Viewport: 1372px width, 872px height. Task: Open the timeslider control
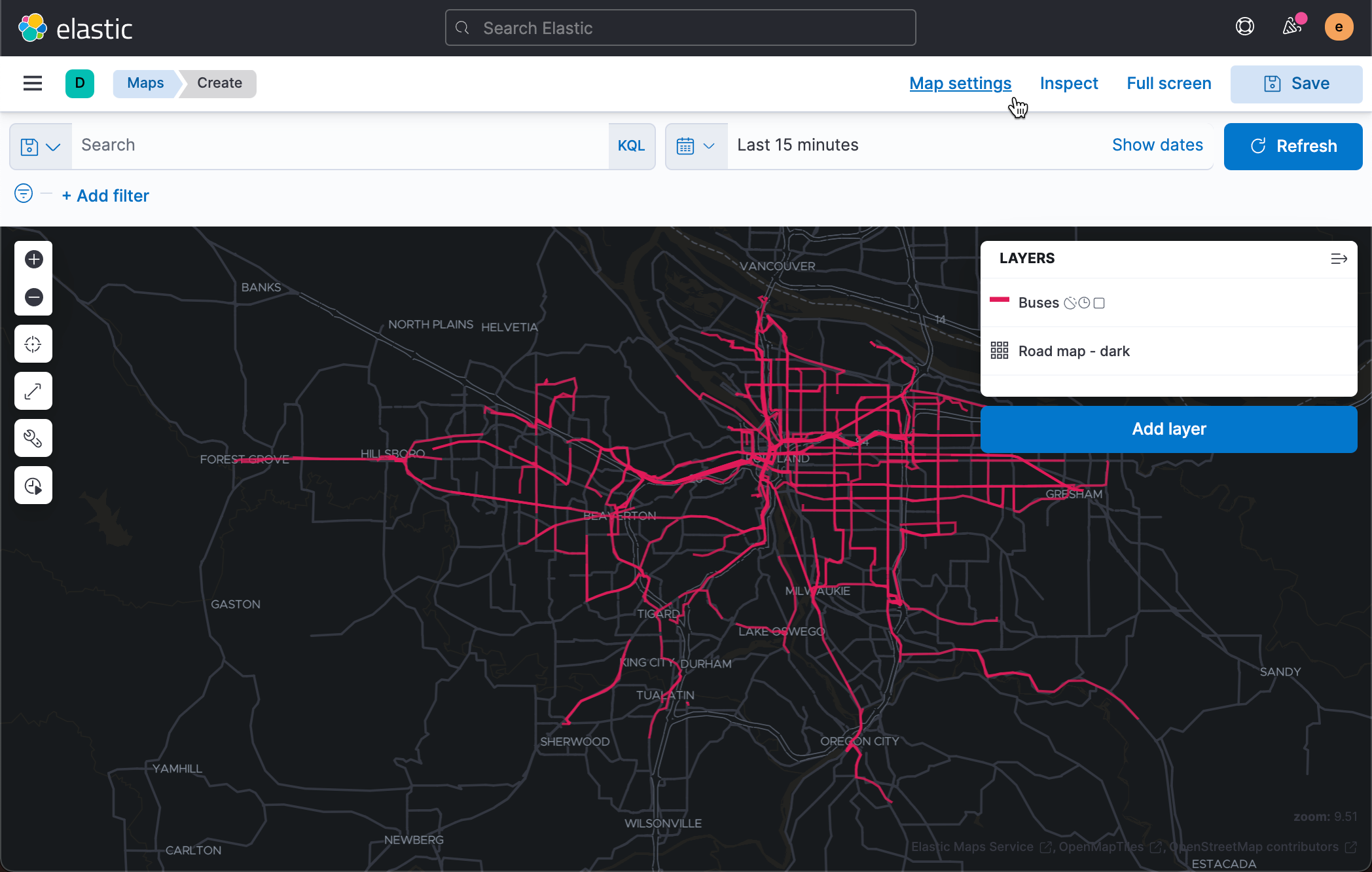(x=33, y=485)
